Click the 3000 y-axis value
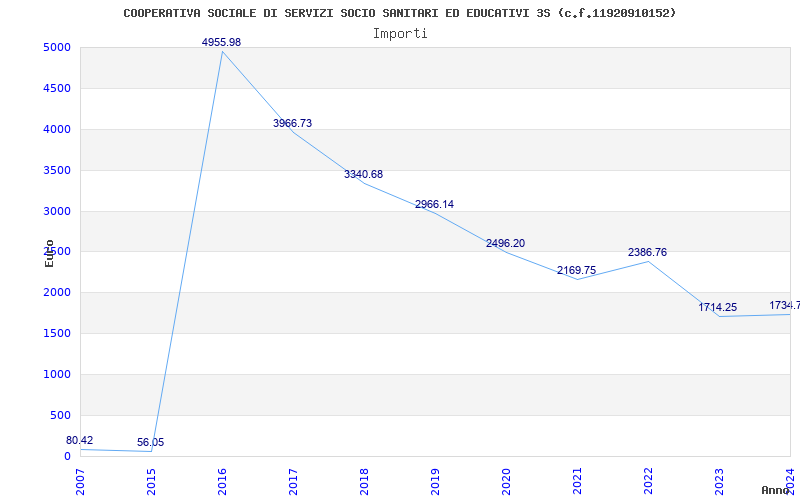Viewport: 800px width, 500px height. 57,211
